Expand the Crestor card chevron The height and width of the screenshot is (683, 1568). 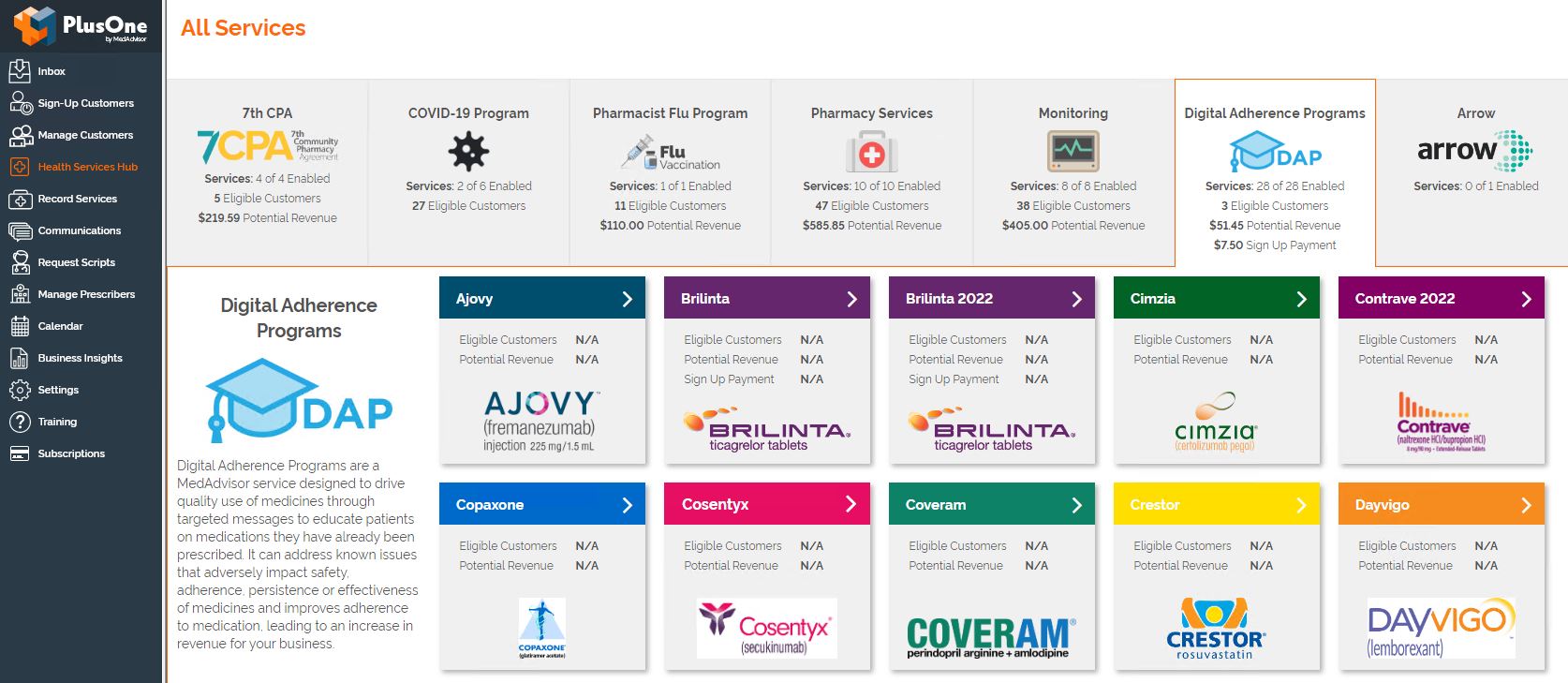coord(1301,505)
